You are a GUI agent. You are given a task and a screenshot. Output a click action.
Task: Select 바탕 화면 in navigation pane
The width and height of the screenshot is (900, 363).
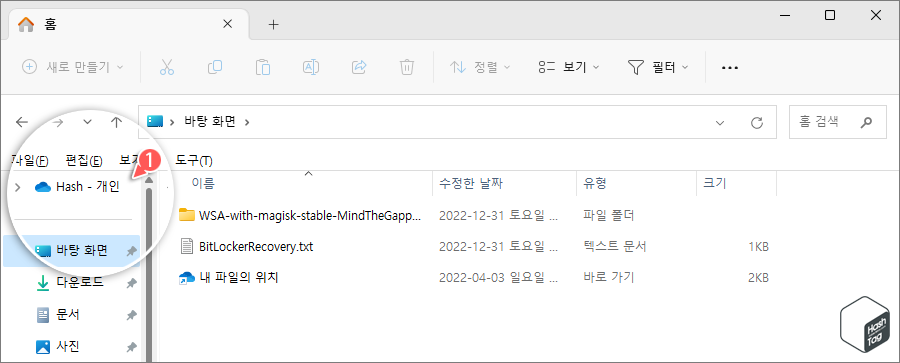click(72, 251)
